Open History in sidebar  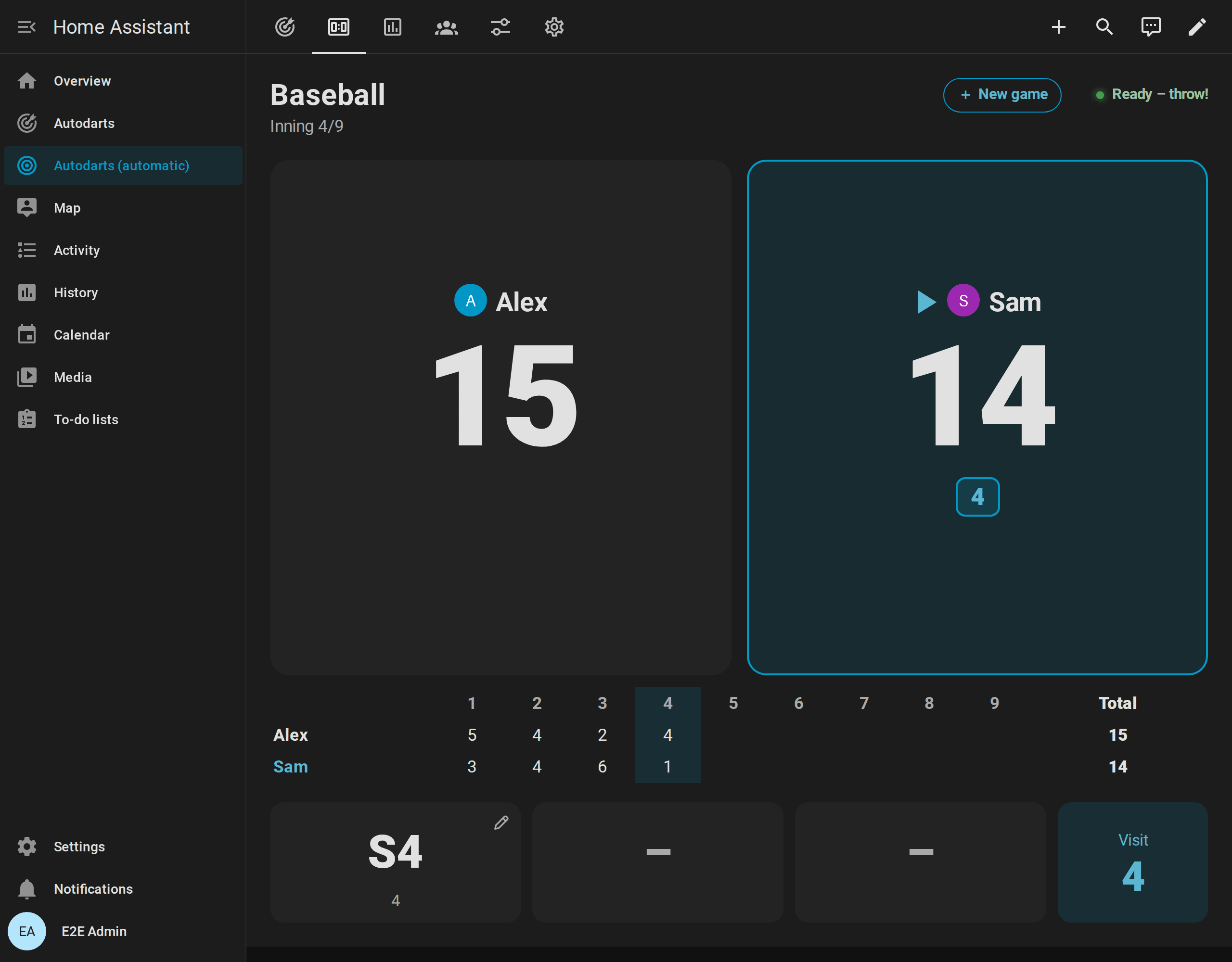(x=123, y=292)
